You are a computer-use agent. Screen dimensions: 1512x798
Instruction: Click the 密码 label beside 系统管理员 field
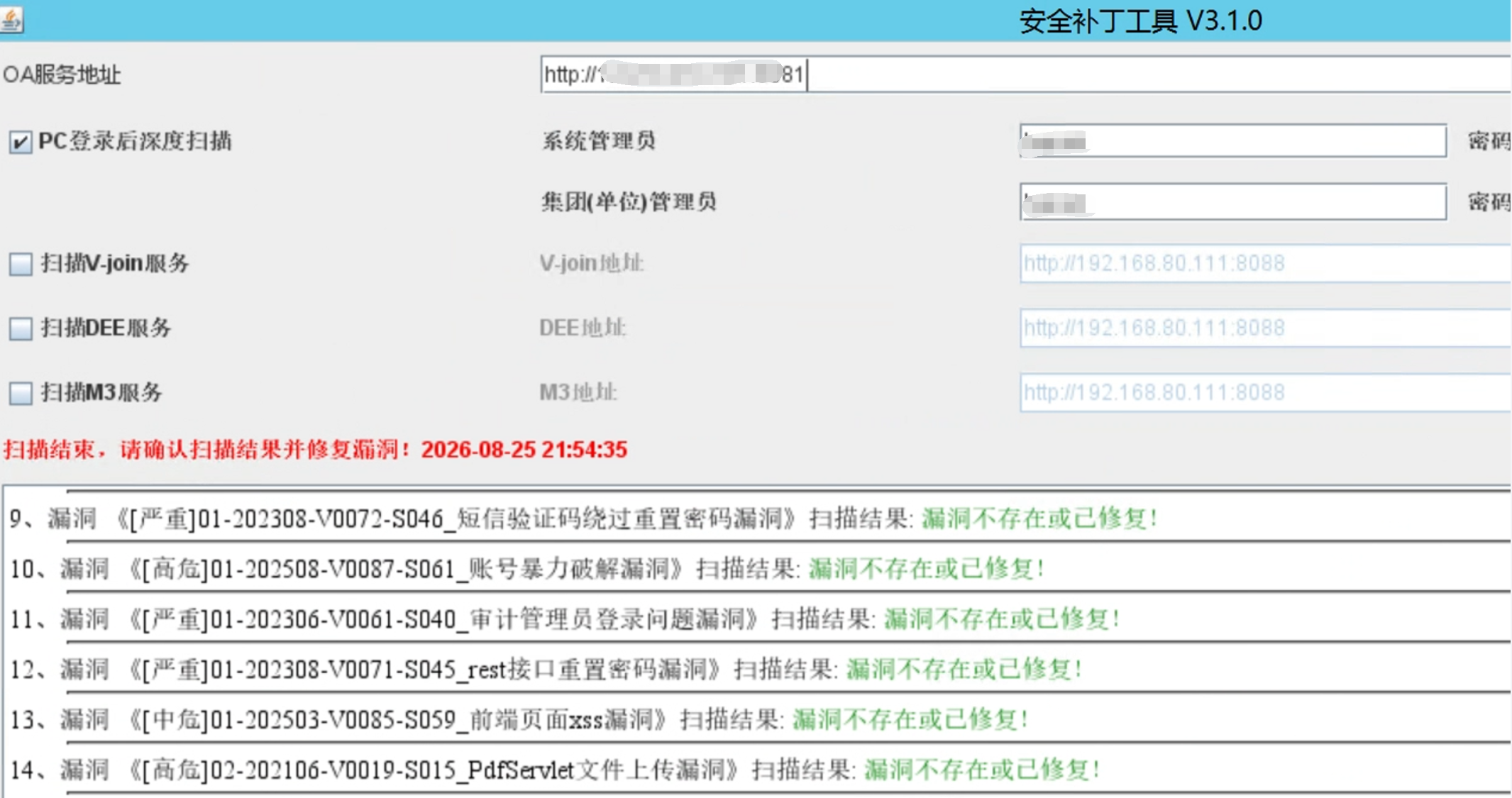tap(1489, 141)
